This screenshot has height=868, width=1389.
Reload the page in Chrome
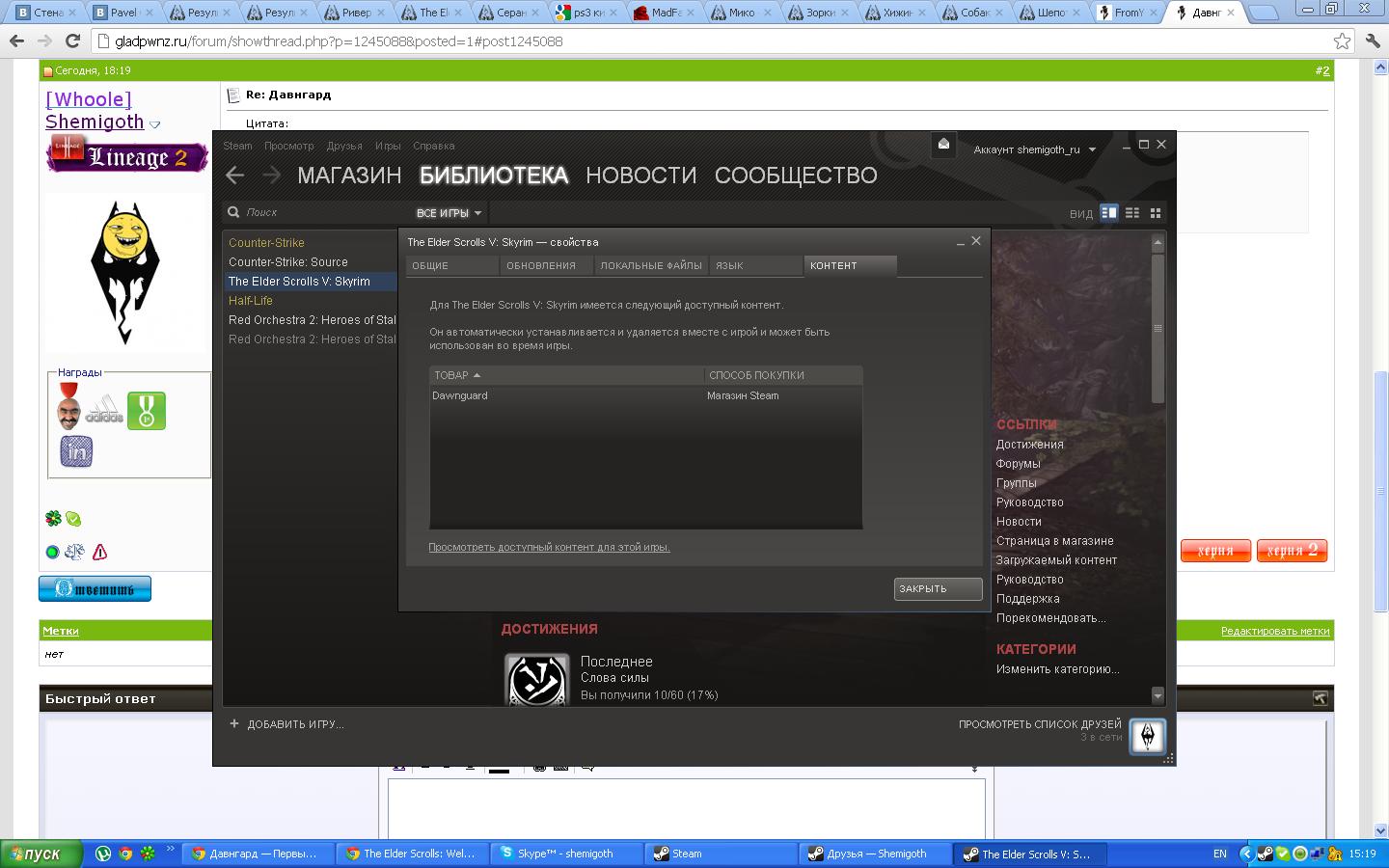pos(72,41)
